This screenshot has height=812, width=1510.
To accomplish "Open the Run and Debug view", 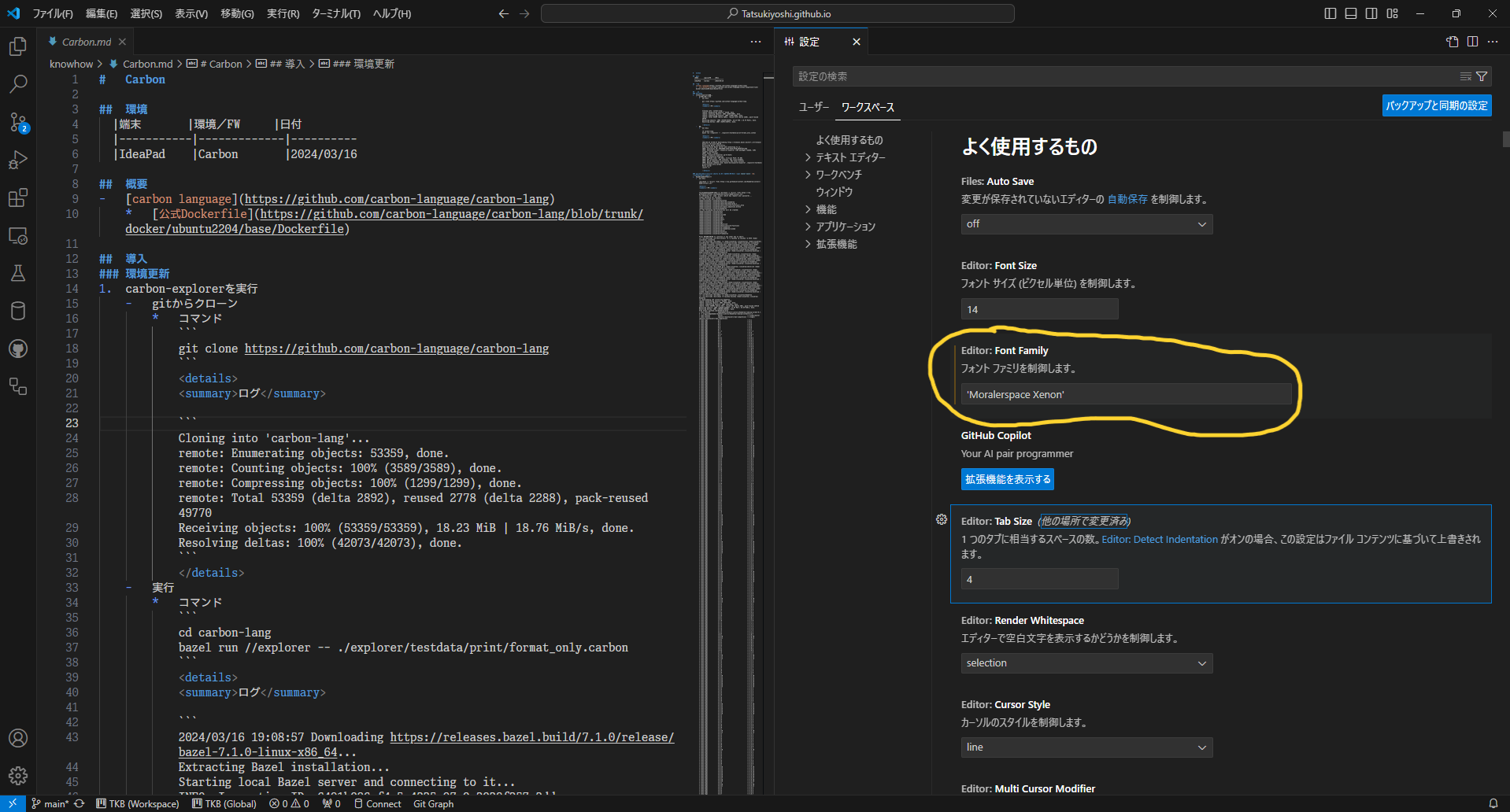I will coord(18,160).
